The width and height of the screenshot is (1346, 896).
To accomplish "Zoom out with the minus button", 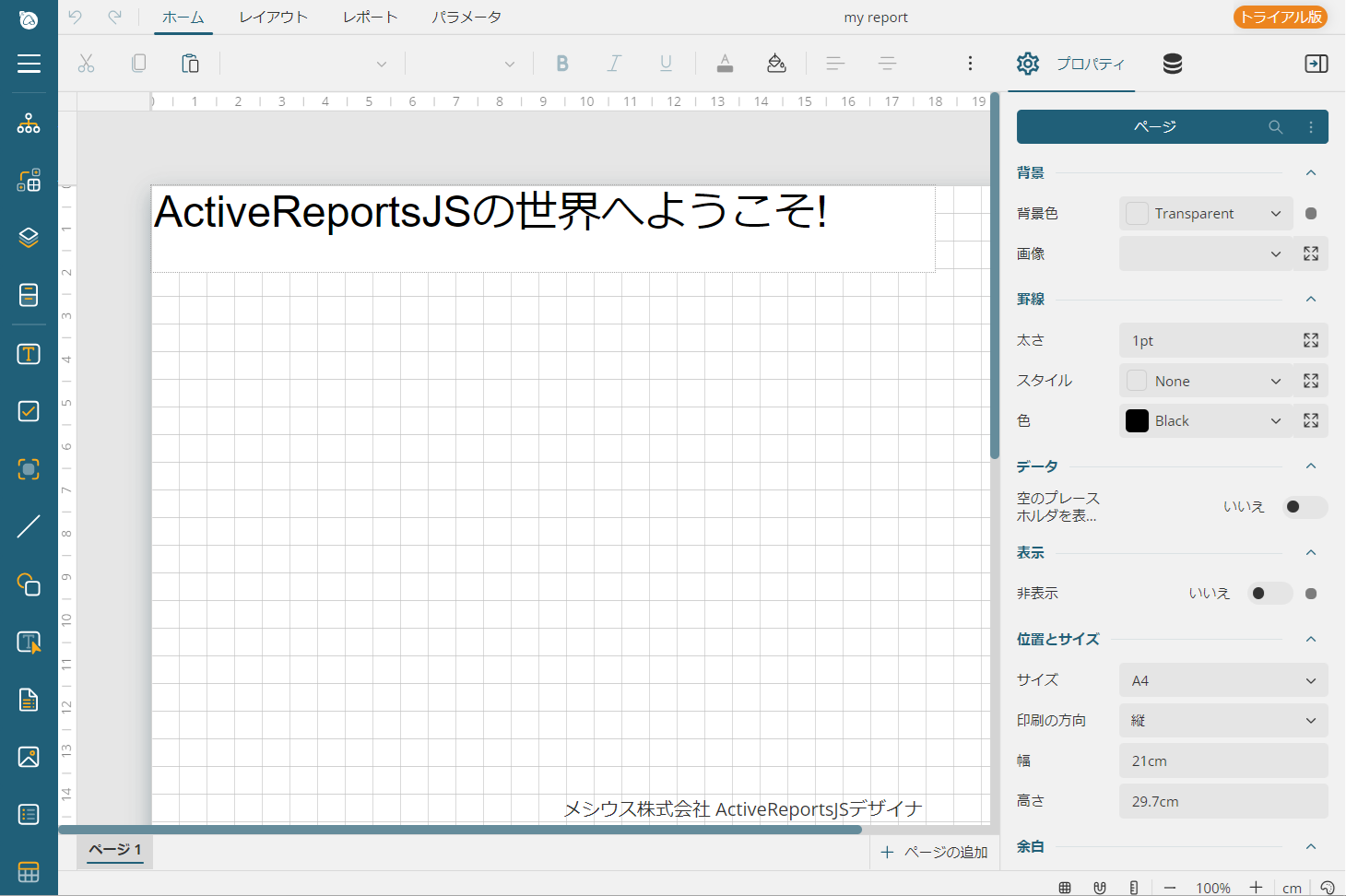I will (1170, 888).
